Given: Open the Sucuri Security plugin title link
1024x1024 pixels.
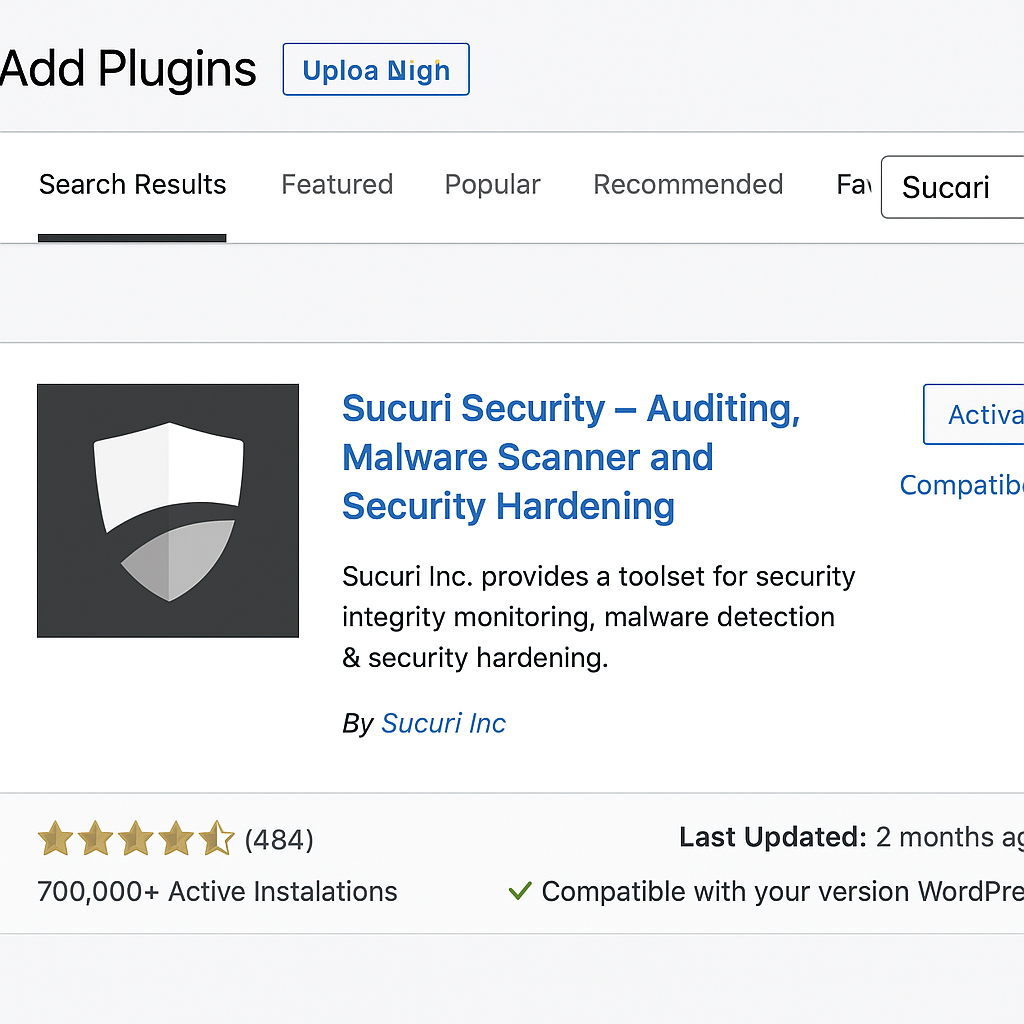Looking at the screenshot, I should click(x=571, y=457).
